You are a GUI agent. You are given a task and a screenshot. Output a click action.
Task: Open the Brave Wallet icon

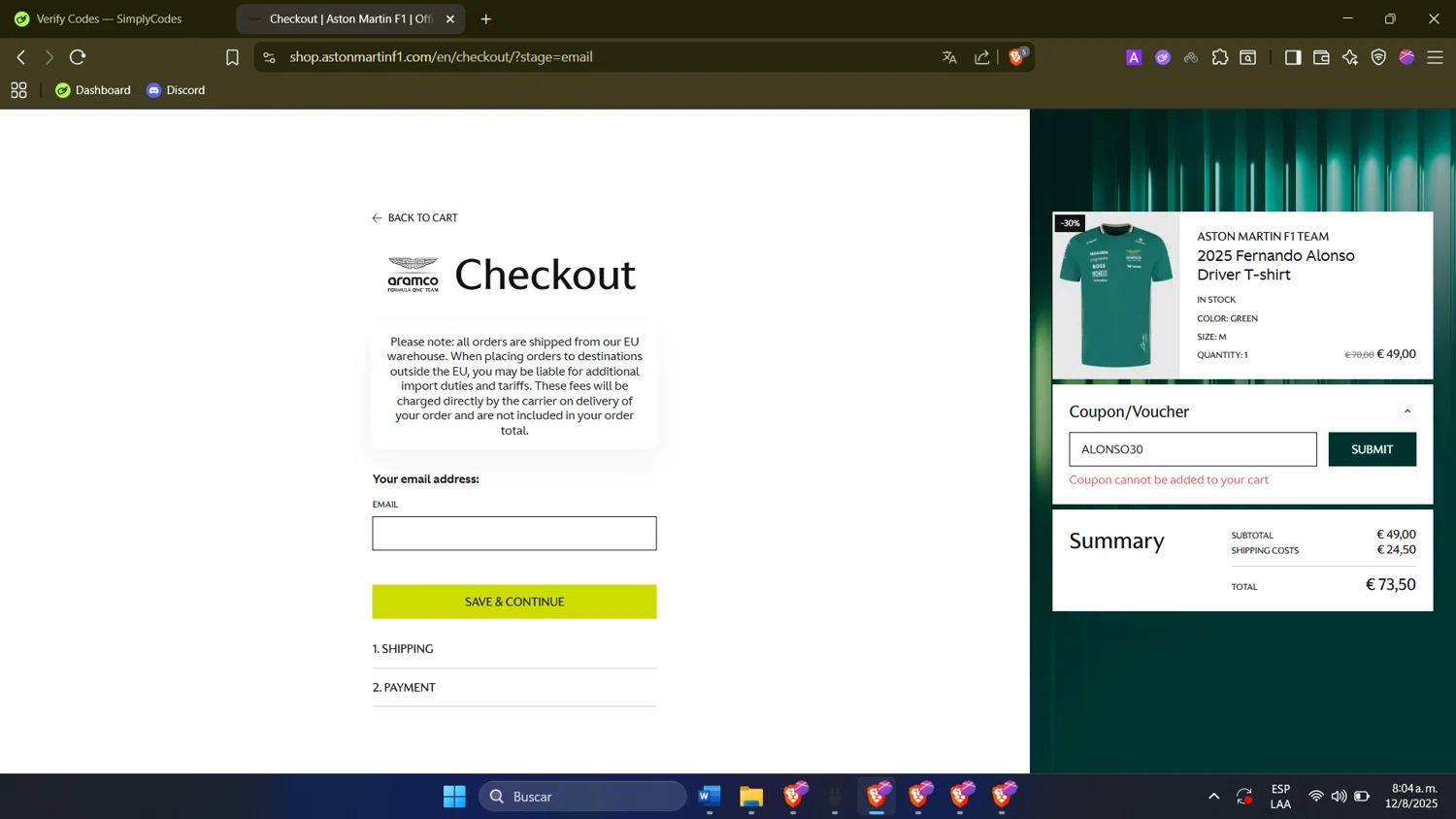tap(1321, 57)
